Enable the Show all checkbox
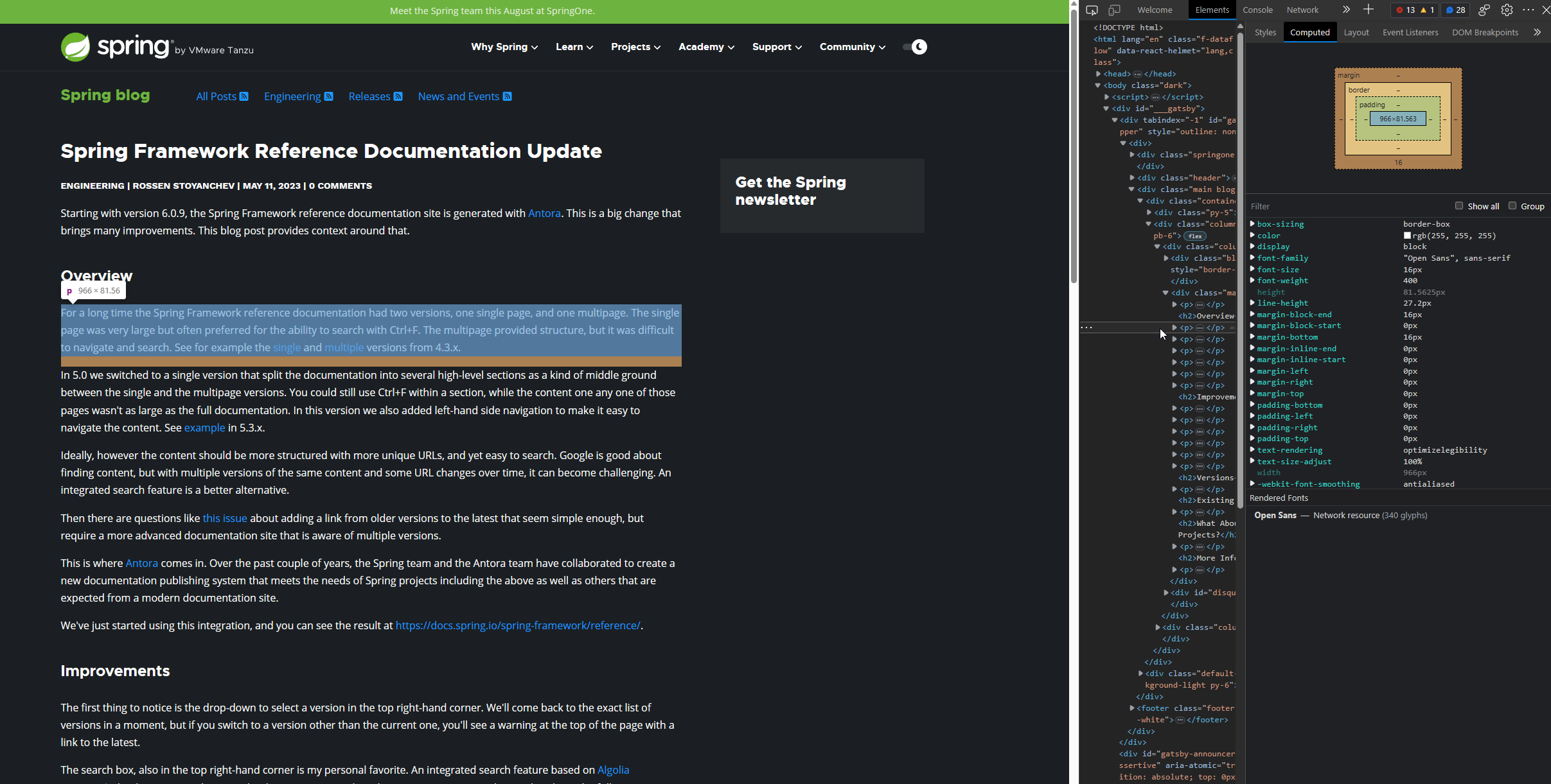 pyautogui.click(x=1460, y=205)
